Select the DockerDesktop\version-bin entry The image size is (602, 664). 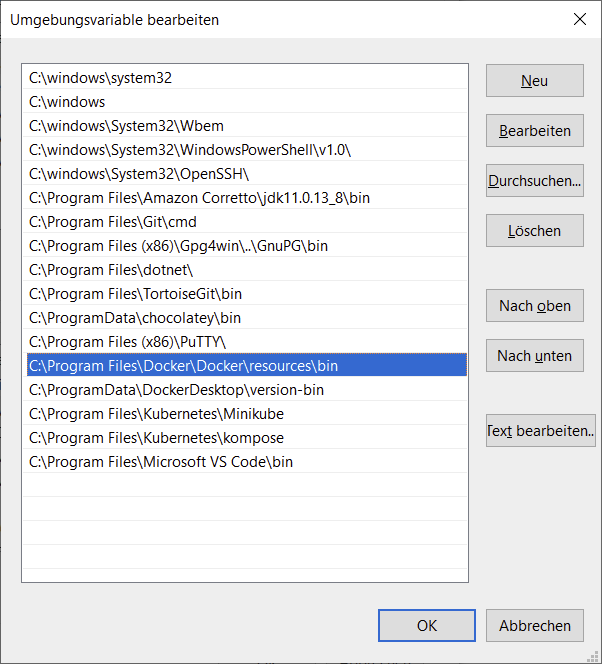(245, 390)
